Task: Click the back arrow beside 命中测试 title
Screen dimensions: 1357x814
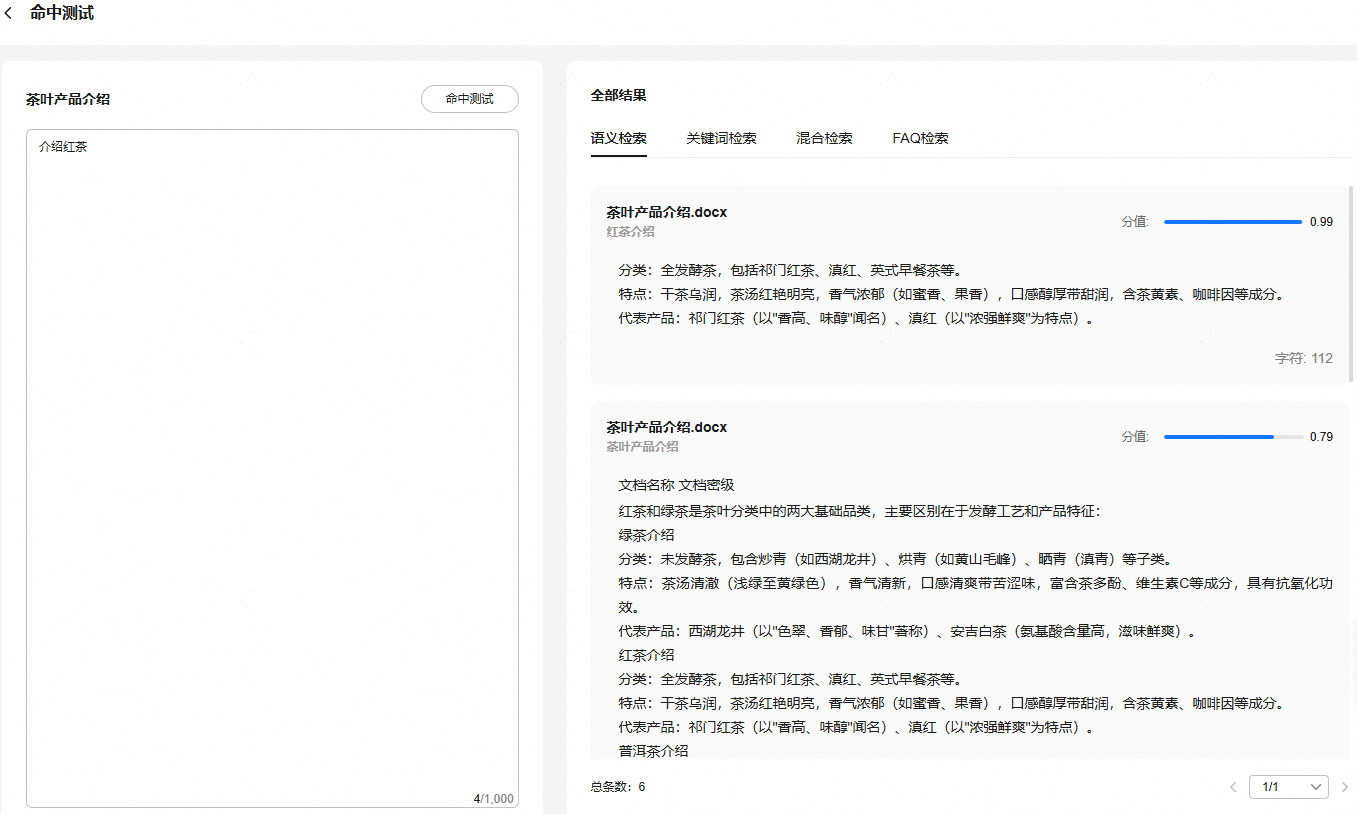Action: tap(9, 14)
